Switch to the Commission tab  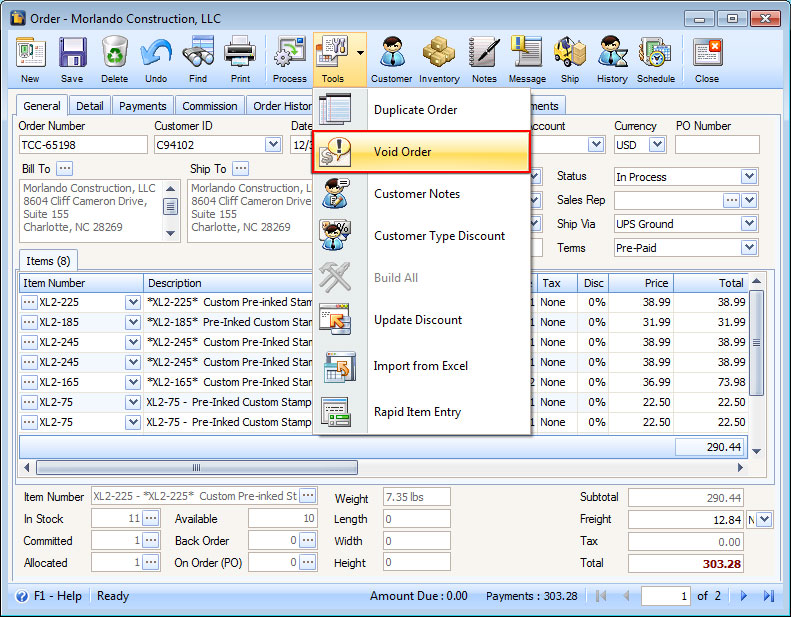point(210,106)
